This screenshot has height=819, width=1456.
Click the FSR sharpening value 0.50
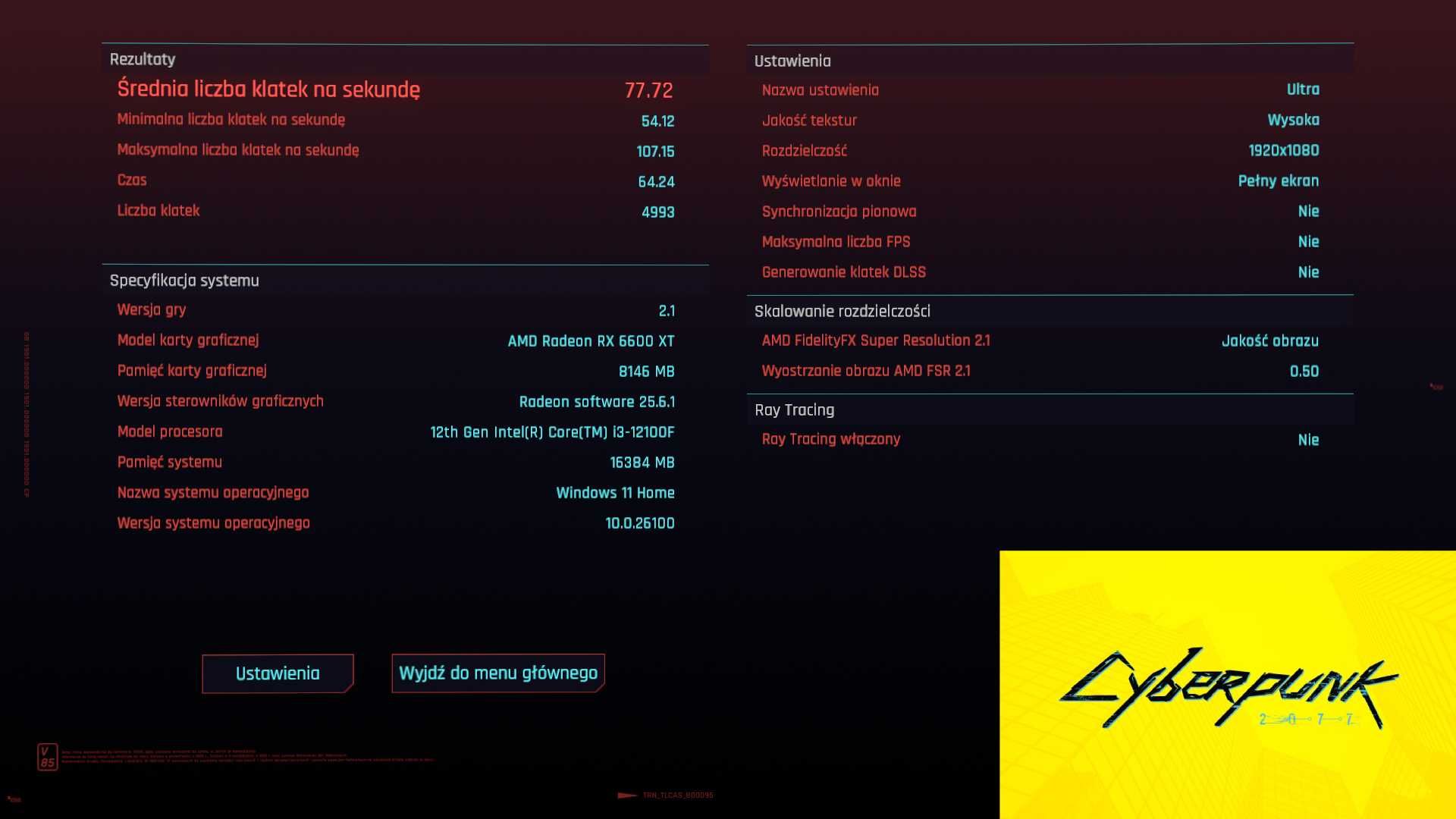click(x=1304, y=372)
